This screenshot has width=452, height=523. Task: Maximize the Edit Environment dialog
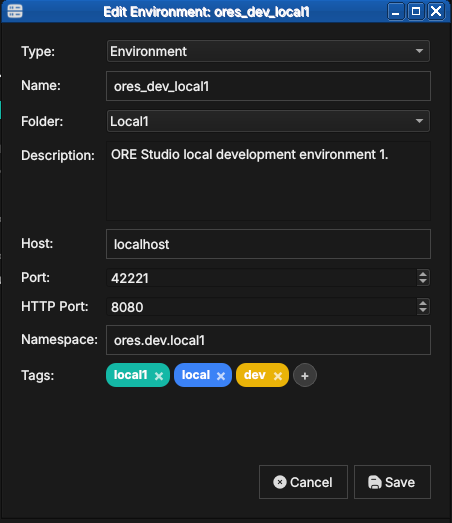point(416,12)
